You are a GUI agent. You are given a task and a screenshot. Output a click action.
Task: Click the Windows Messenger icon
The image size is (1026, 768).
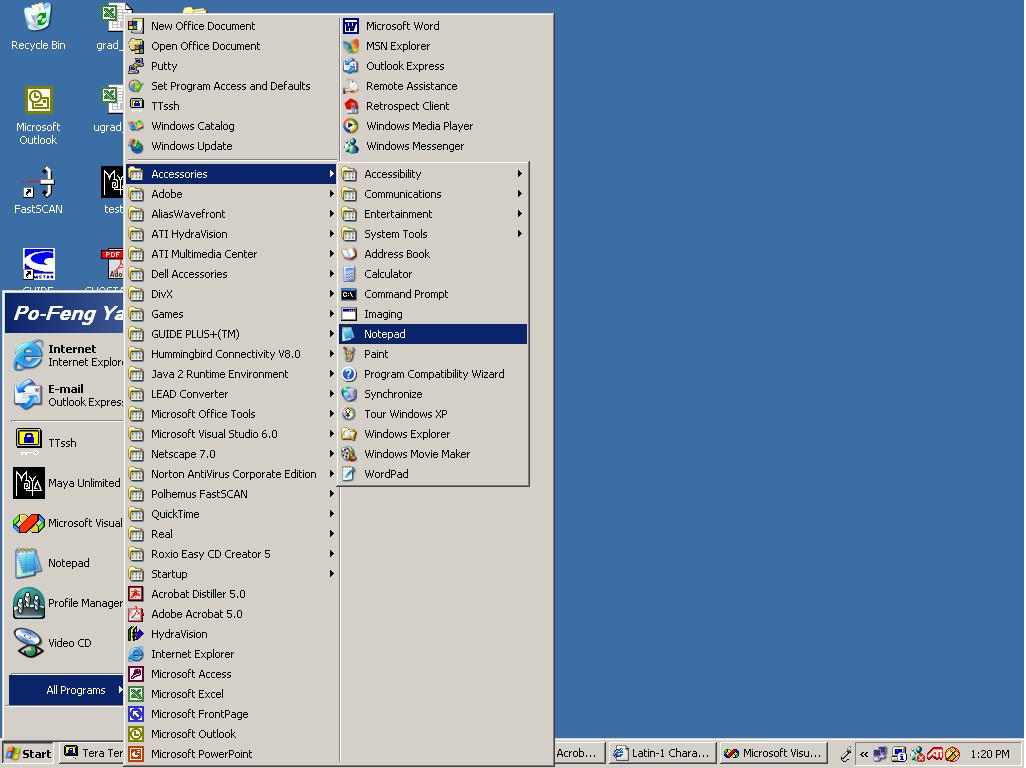[x=351, y=146]
